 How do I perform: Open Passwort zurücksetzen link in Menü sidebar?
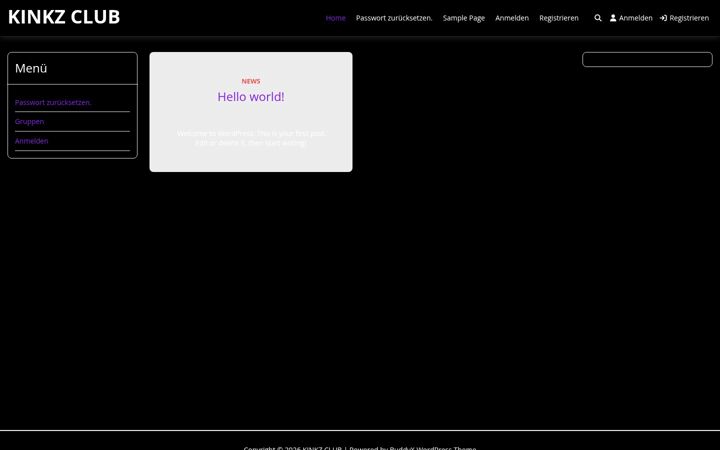point(53,102)
